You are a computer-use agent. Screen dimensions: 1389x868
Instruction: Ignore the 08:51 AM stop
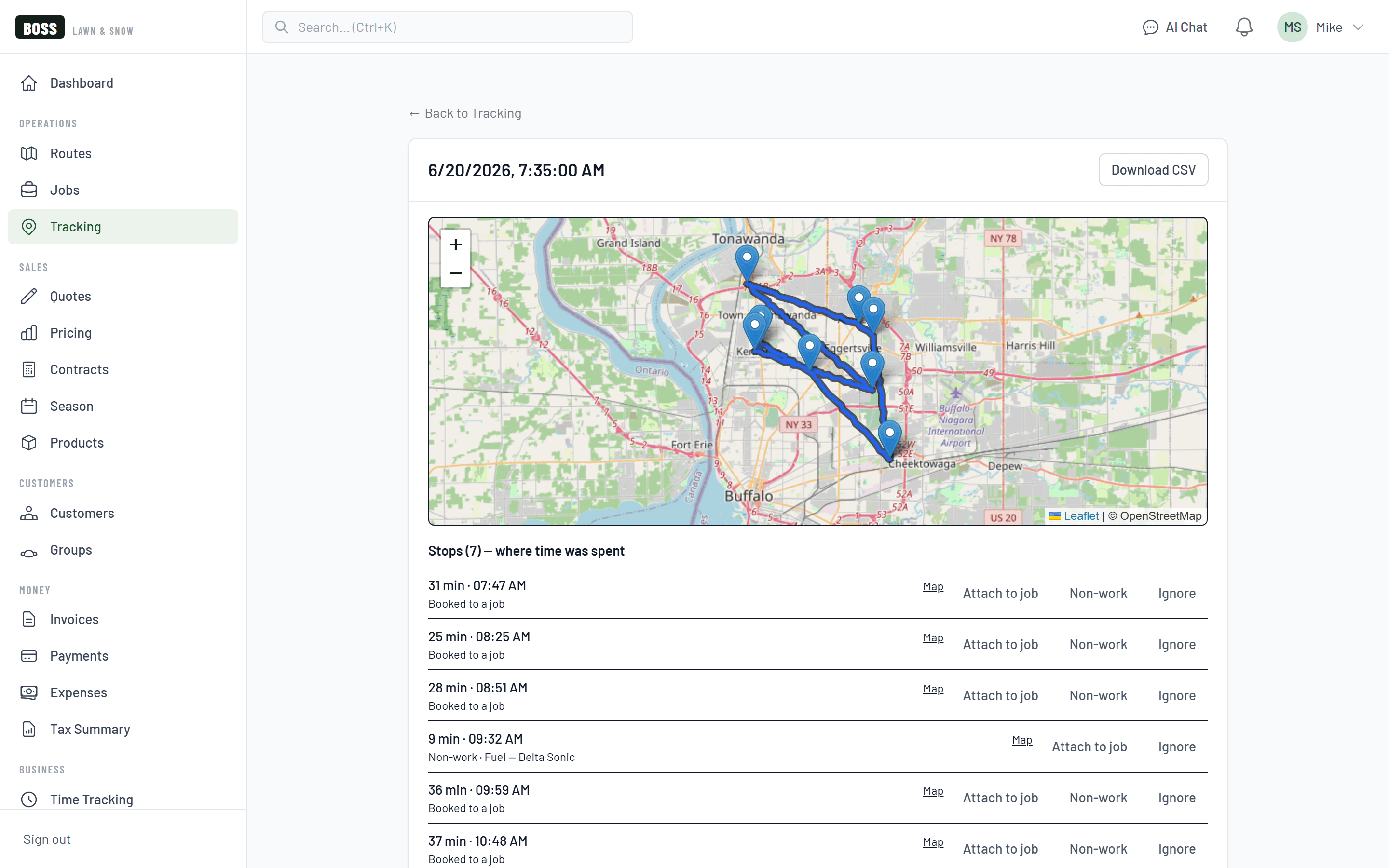click(1177, 696)
